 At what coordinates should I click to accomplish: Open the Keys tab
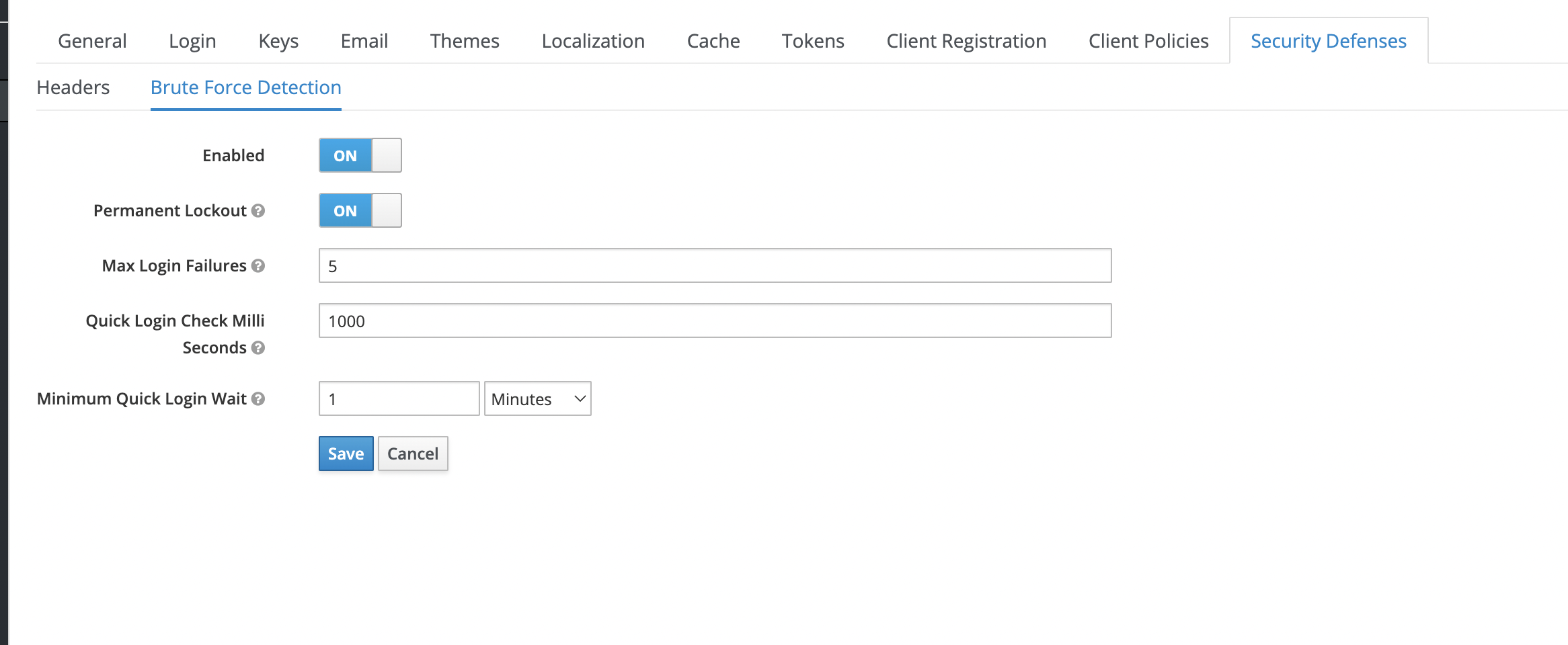click(x=278, y=40)
